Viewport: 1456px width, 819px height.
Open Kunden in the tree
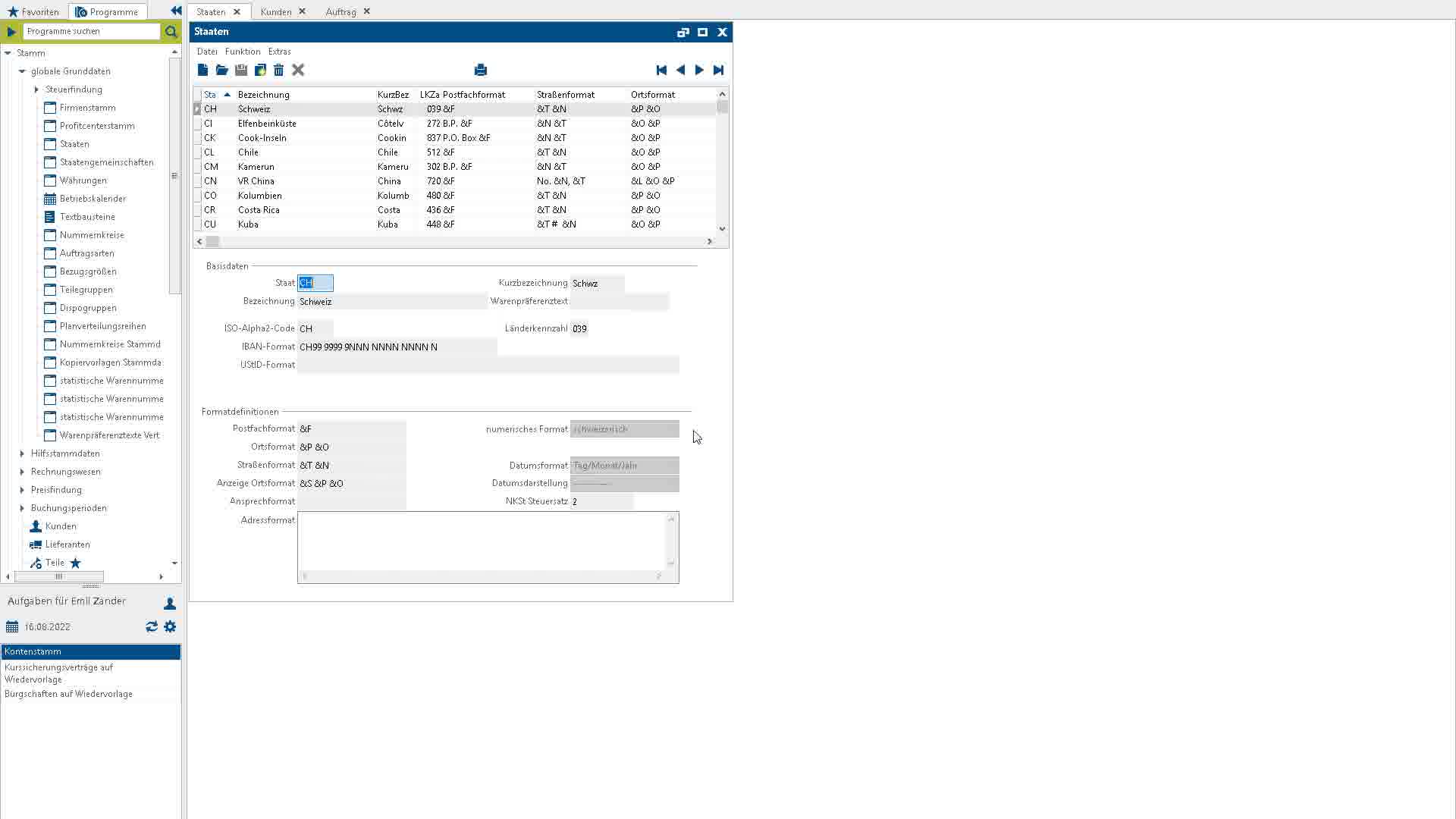coord(60,526)
